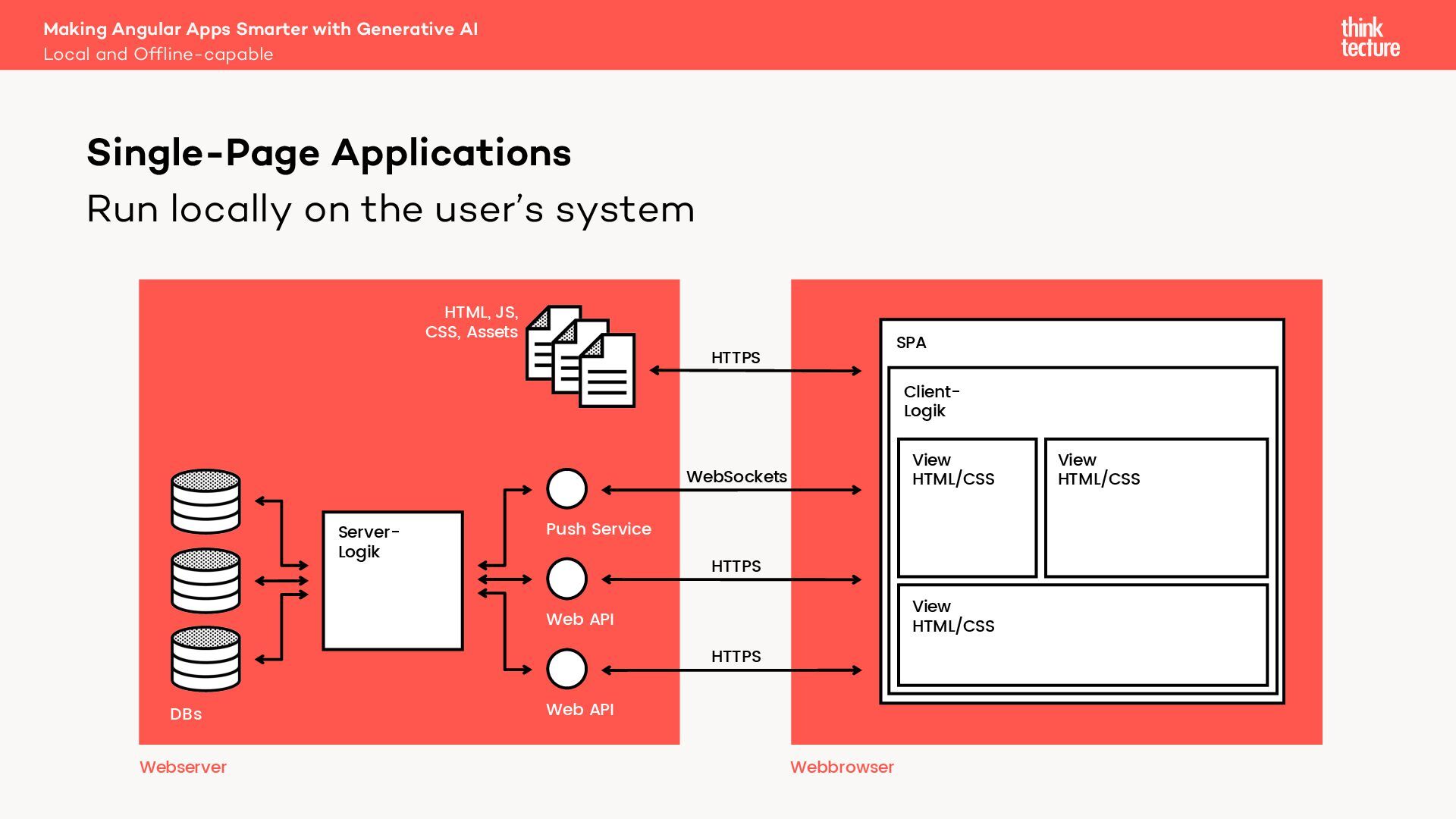Viewport: 1456px width, 819px height.
Task: Click the lower Web API circle
Action: tap(566, 669)
